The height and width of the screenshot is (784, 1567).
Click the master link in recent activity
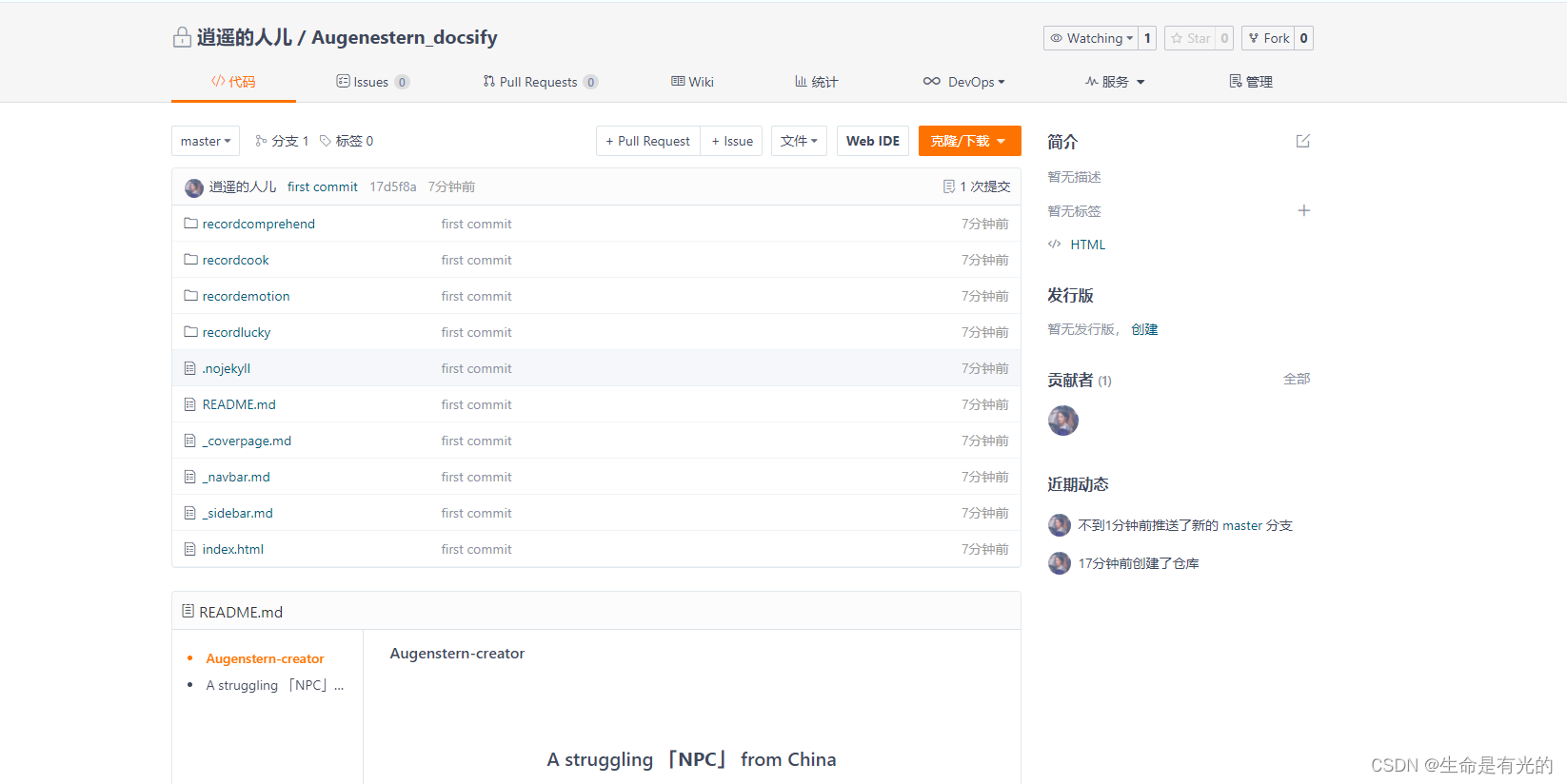(1242, 525)
